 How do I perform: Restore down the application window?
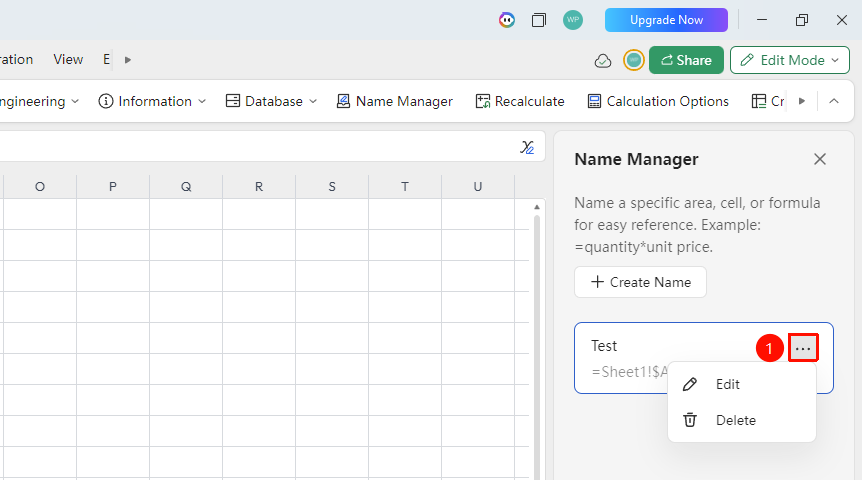[802, 20]
